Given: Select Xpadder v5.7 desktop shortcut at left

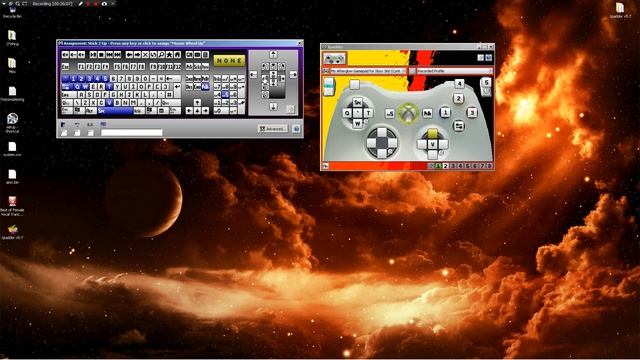Looking at the screenshot, I should pos(12,231).
